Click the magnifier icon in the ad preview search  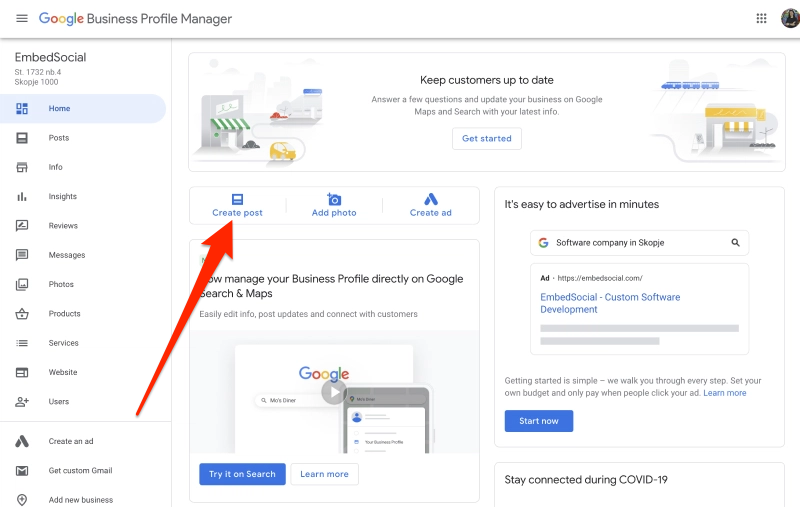click(x=735, y=242)
